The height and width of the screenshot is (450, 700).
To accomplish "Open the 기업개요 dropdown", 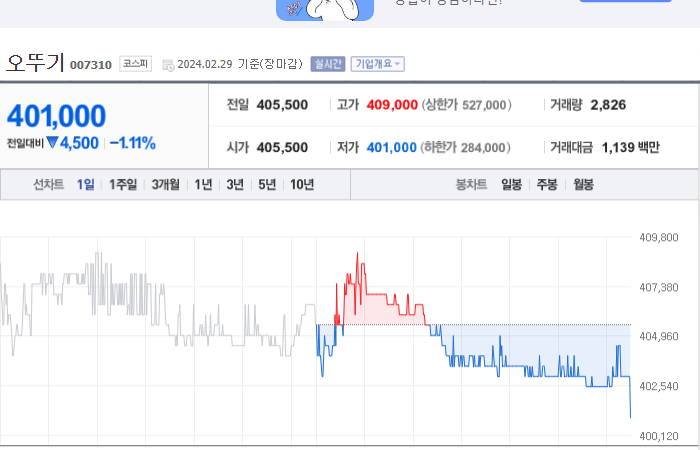I will tap(378, 64).
